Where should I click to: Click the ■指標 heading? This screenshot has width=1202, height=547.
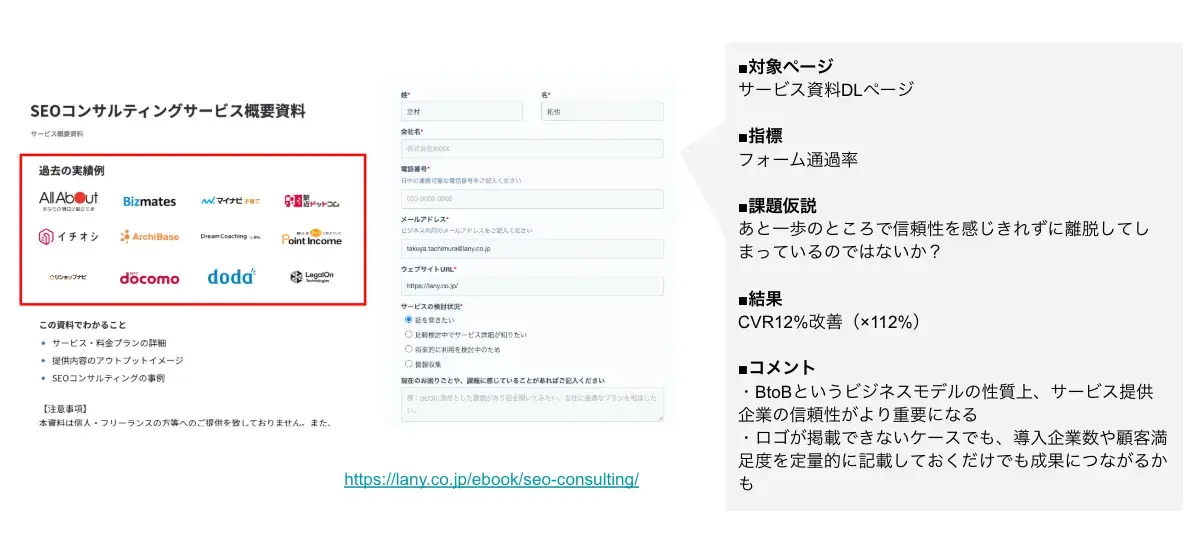(x=760, y=136)
